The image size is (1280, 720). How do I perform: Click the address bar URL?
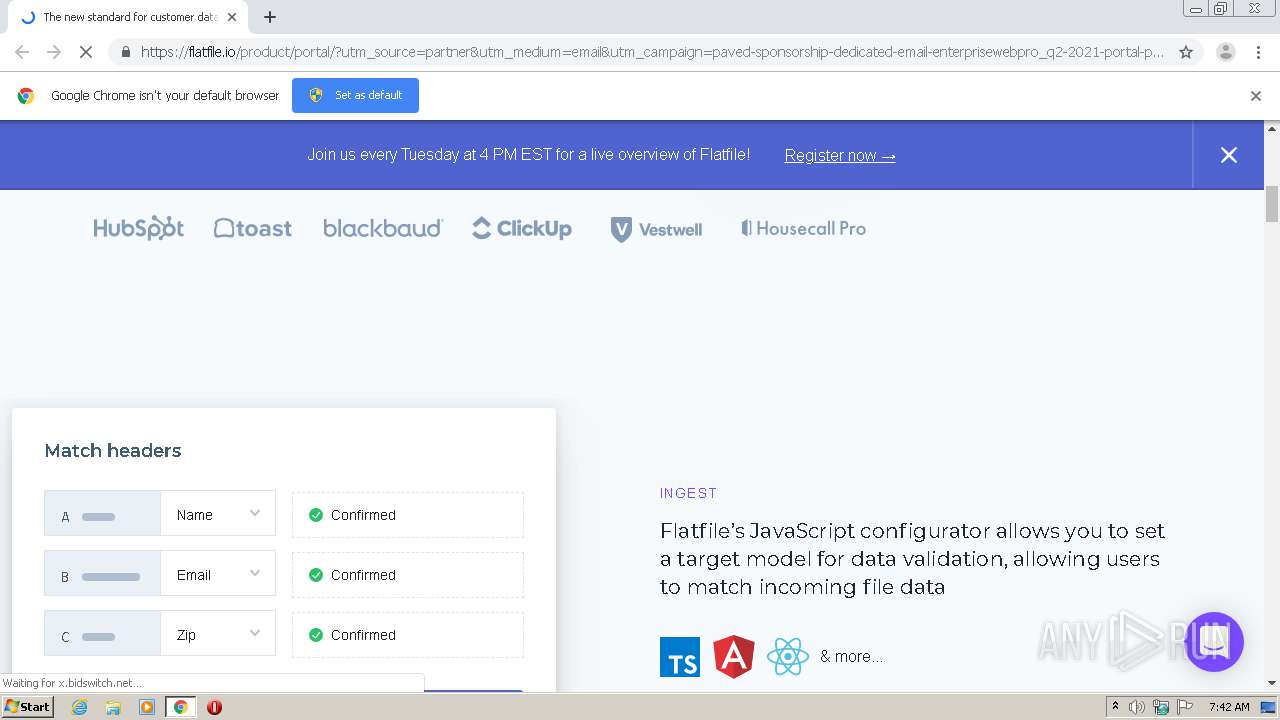point(652,52)
